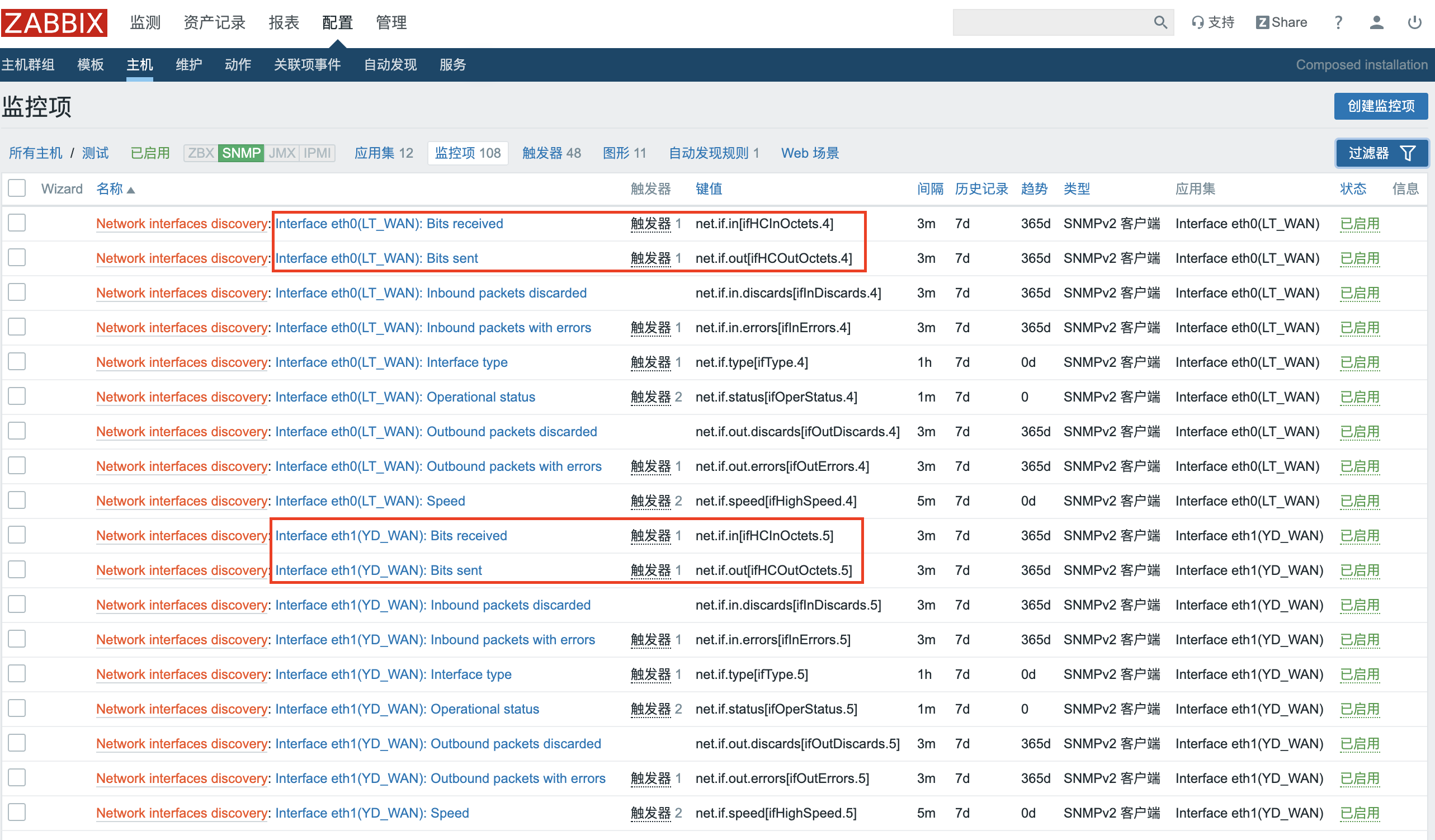The image size is (1435, 840).
Task: Click the power logout icon
Action: 1414,23
